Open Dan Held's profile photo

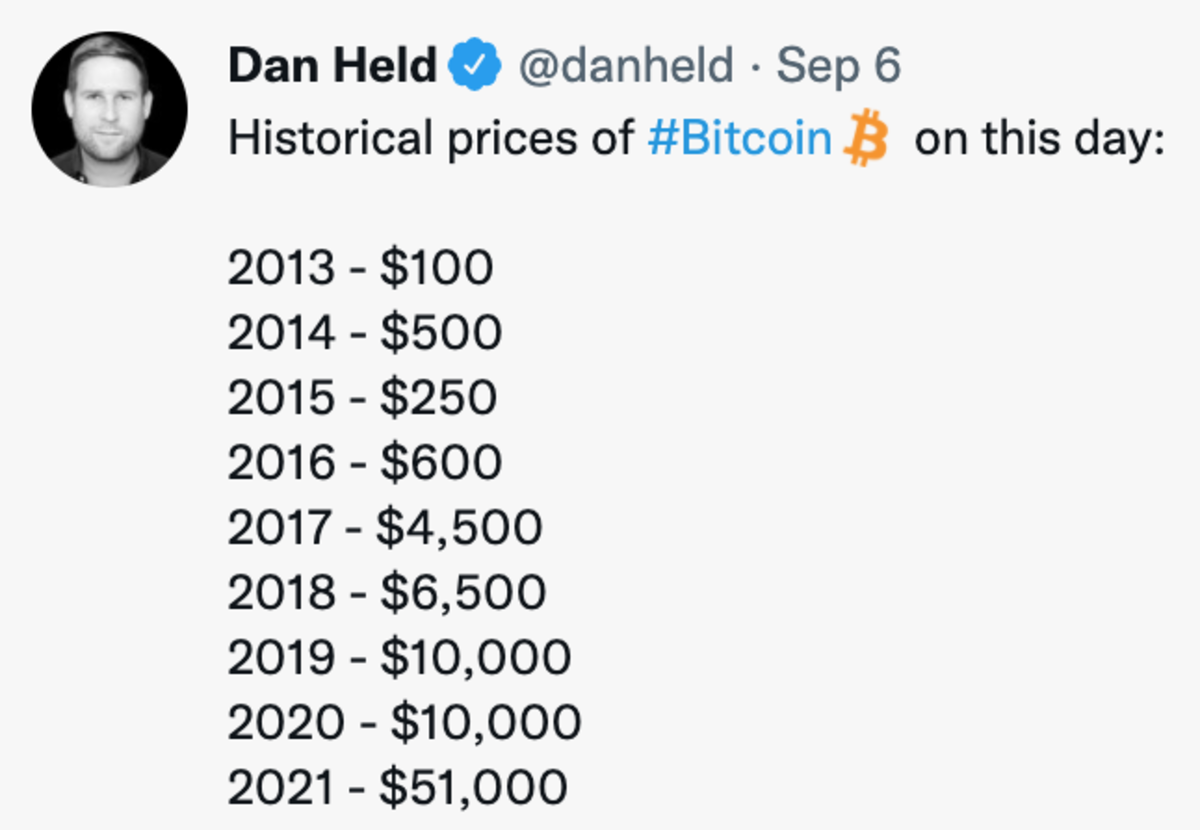tap(110, 108)
